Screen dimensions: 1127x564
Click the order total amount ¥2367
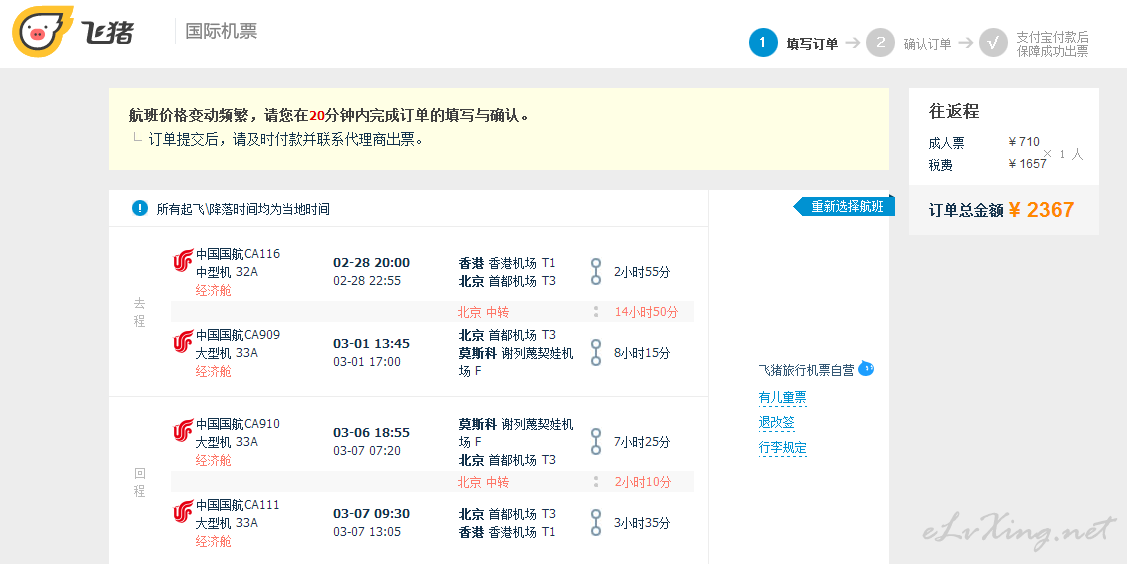[x=1040, y=210]
